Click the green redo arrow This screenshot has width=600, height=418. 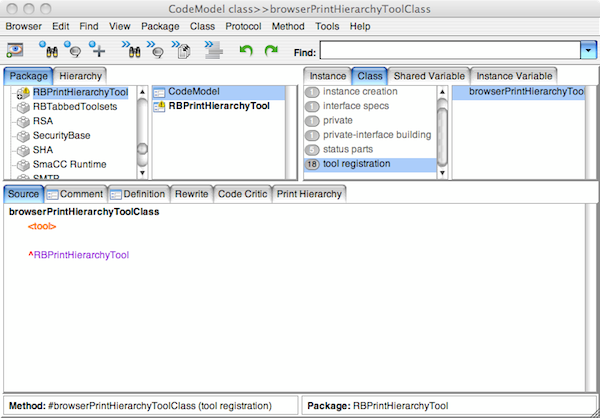coord(271,50)
